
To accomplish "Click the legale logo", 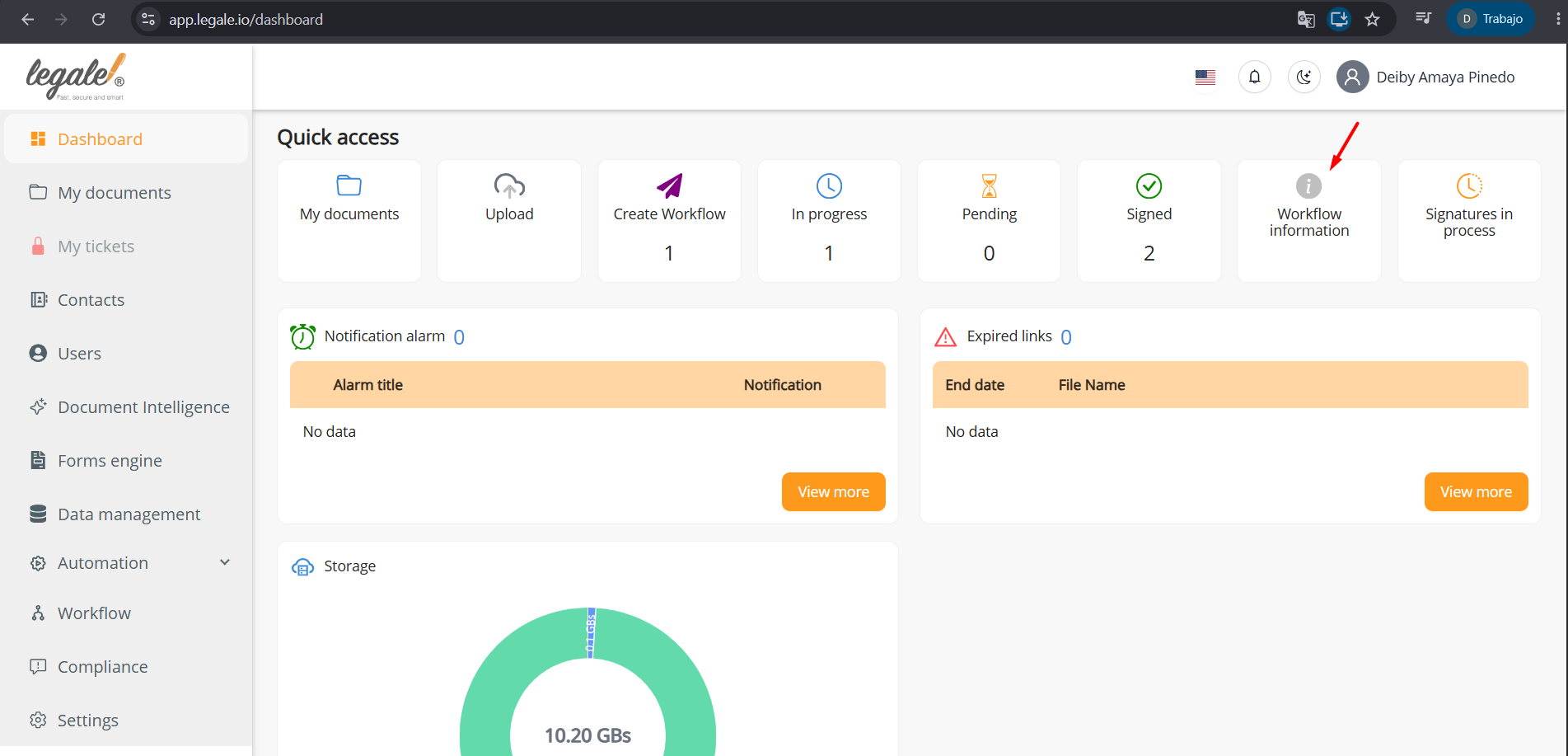I will pos(76,77).
